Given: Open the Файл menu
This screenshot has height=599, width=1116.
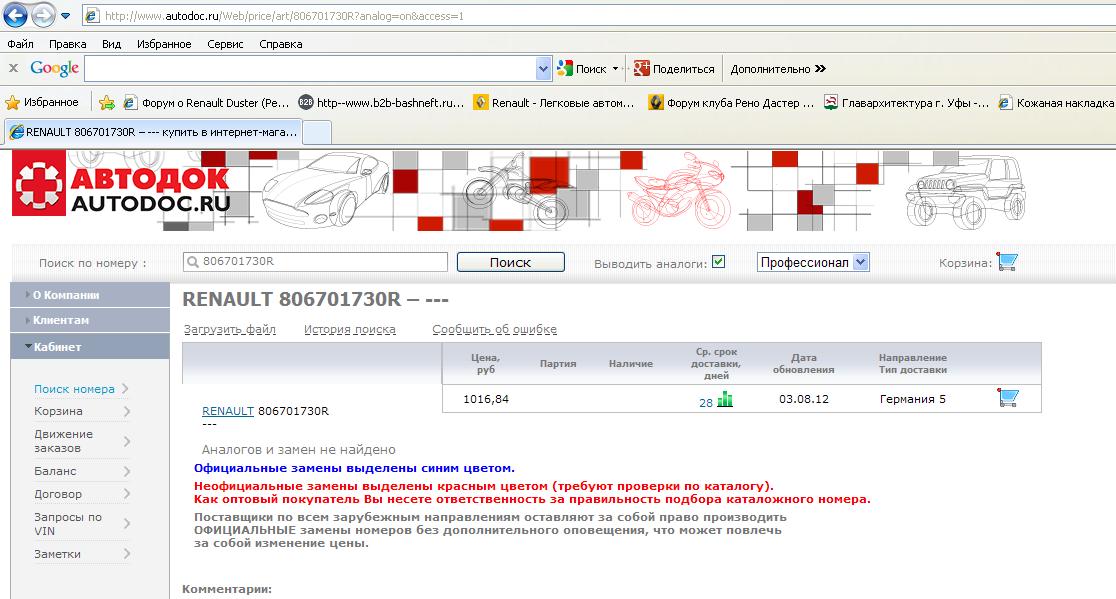Looking at the screenshot, I should [21, 44].
